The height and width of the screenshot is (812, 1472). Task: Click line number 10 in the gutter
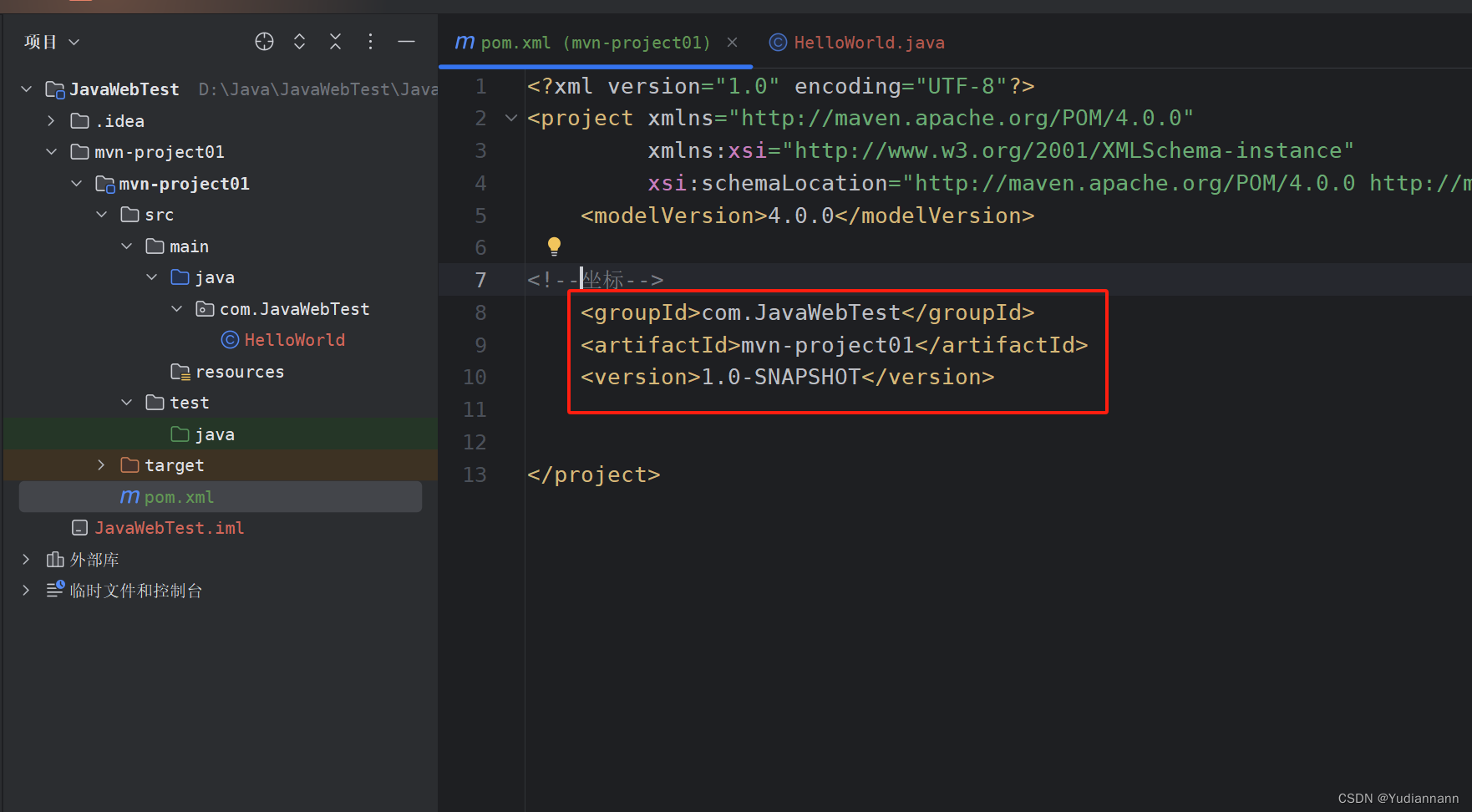475,376
